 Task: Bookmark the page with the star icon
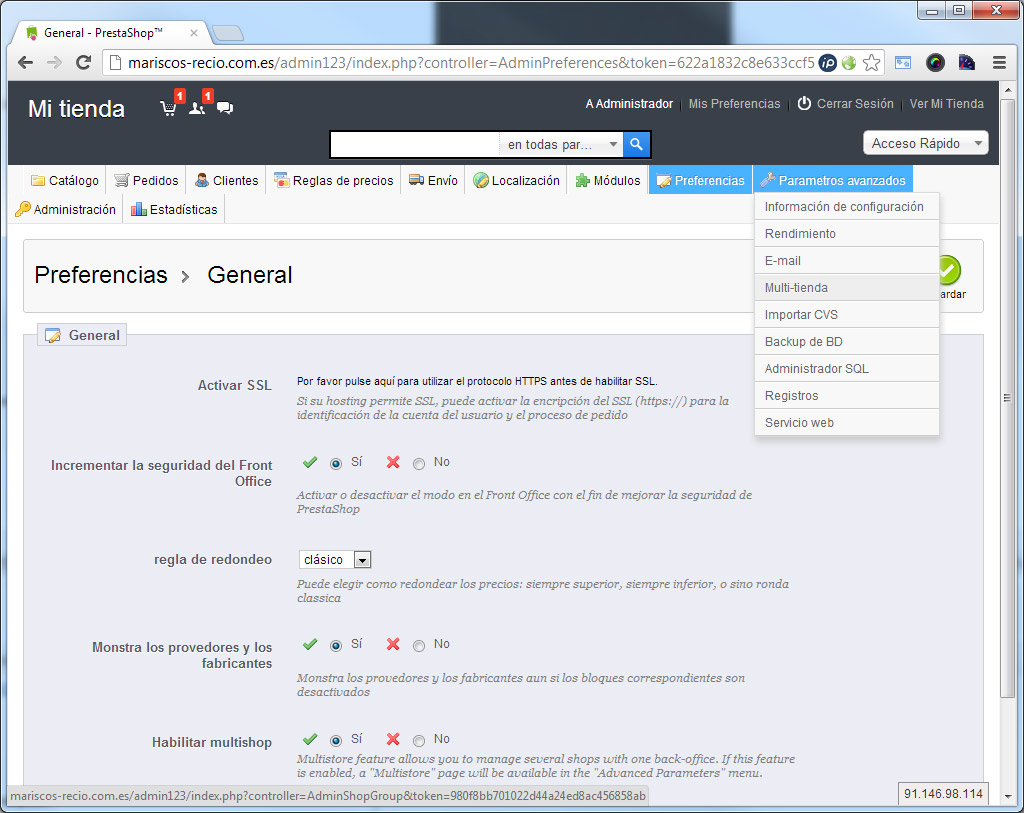(871, 63)
